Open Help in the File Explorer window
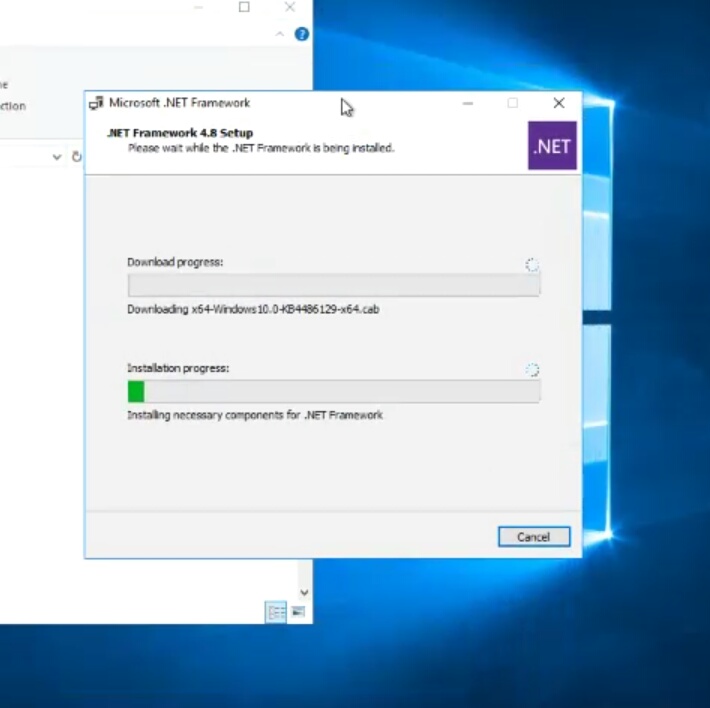Image resolution: width=710 pixels, height=708 pixels. pos(302,34)
